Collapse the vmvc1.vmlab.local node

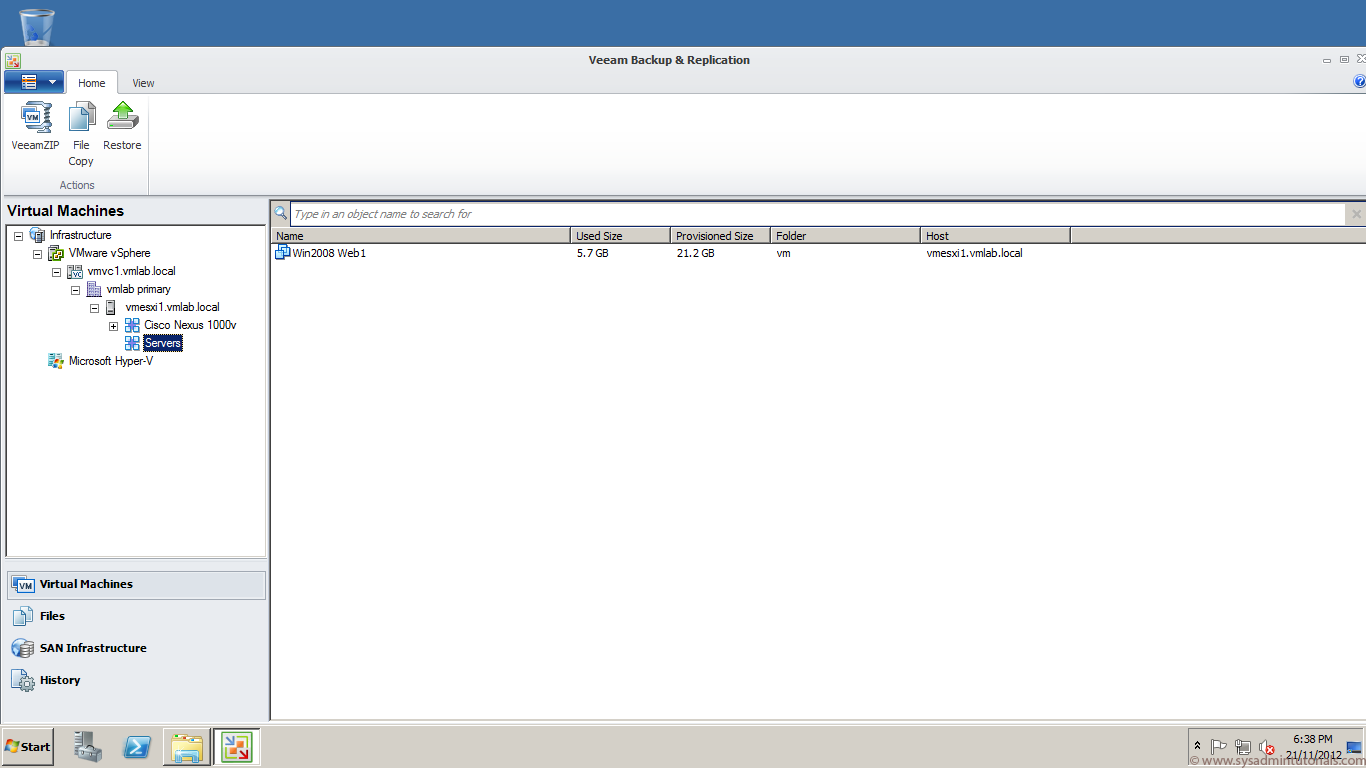[x=57, y=271]
